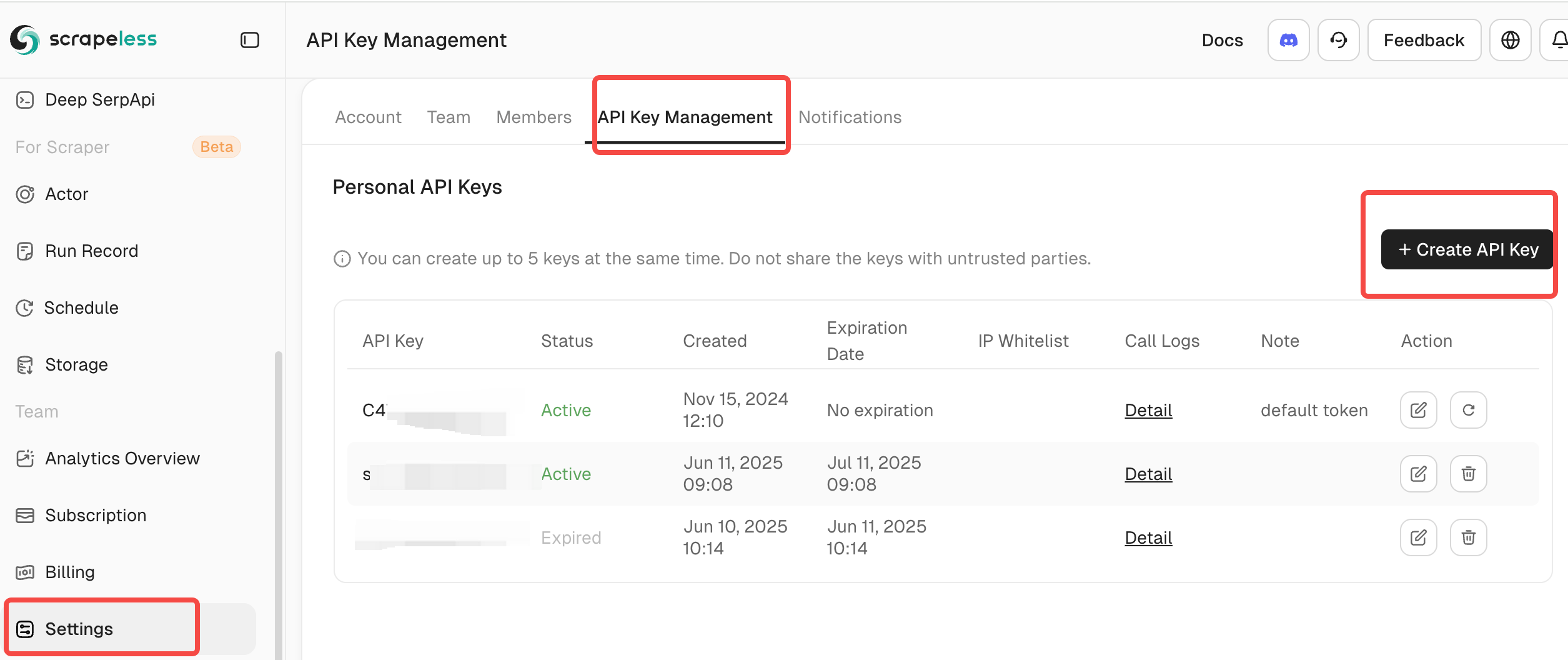Click the Active status of default token

click(x=566, y=410)
